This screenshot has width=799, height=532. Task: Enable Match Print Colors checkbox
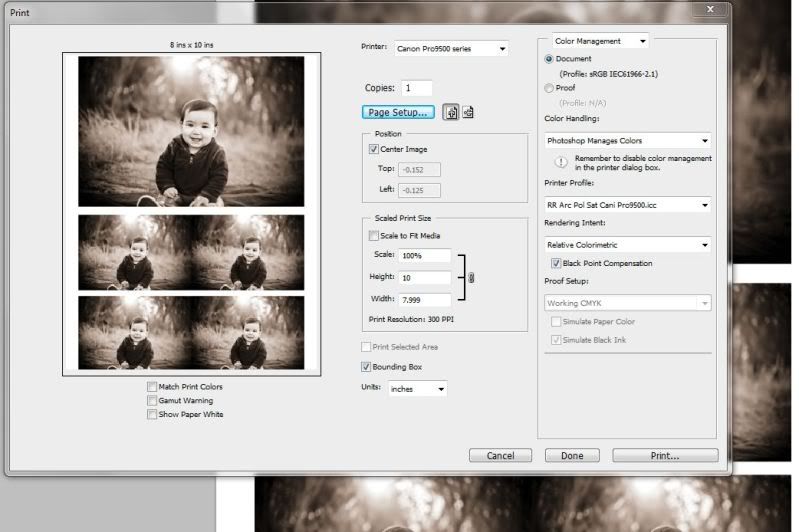click(x=152, y=386)
